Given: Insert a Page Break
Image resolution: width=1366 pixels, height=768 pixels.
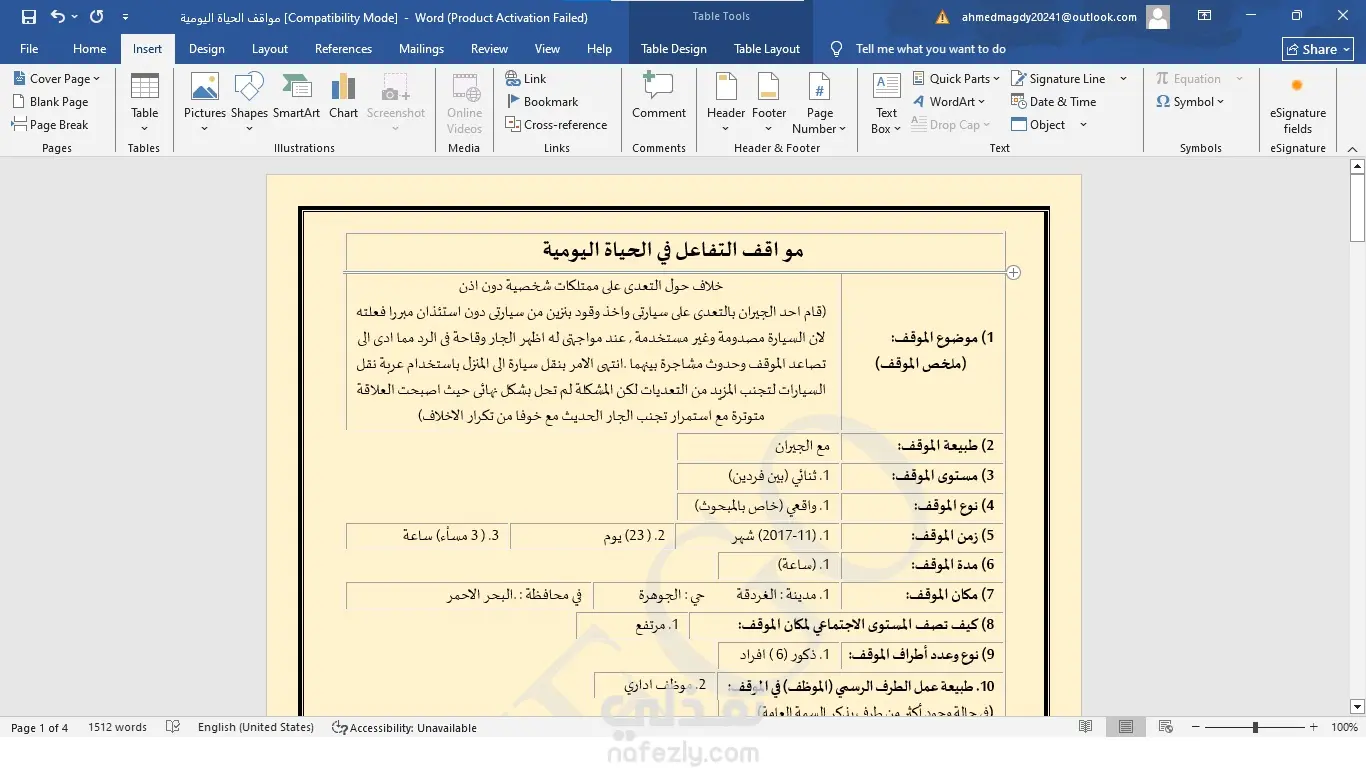Looking at the screenshot, I should (x=50, y=124).
